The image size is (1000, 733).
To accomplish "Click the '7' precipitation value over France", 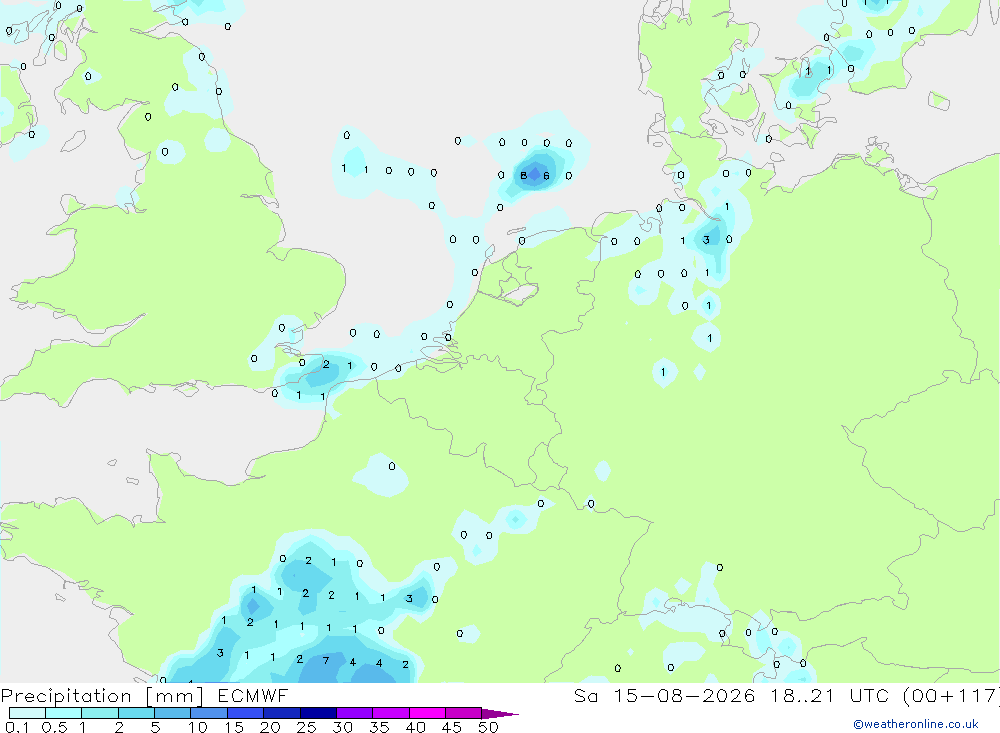I will pyautogui.click(x=326, y=660).
